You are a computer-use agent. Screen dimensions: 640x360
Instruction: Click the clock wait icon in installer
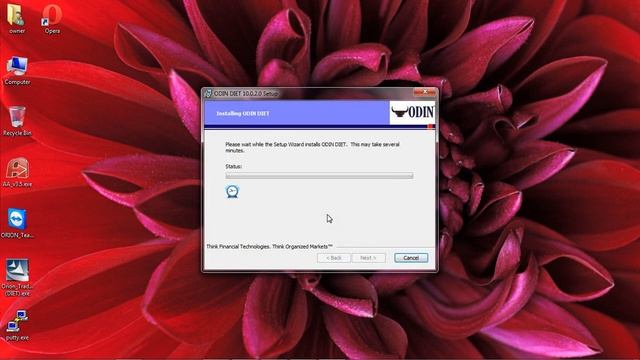click(232, 191)
